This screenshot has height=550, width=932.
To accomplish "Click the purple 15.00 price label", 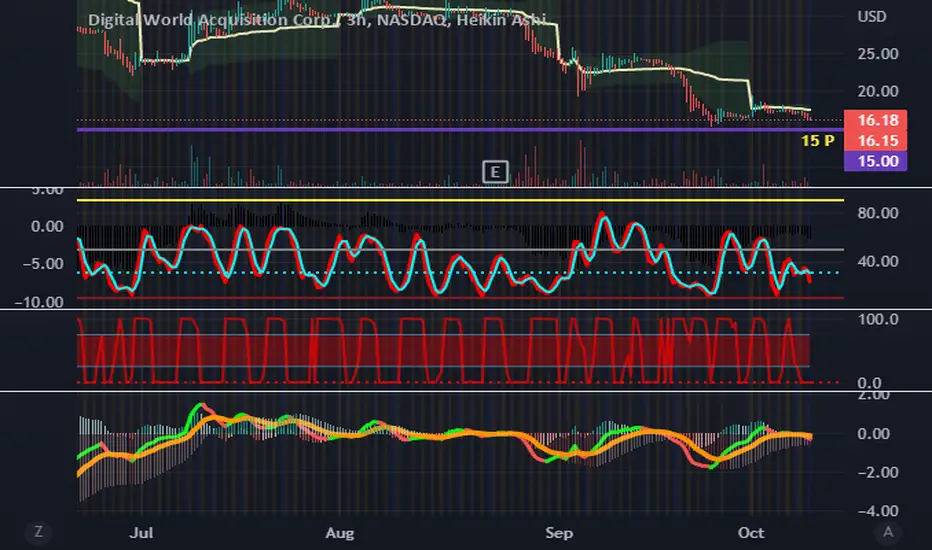I will [876, 161].
